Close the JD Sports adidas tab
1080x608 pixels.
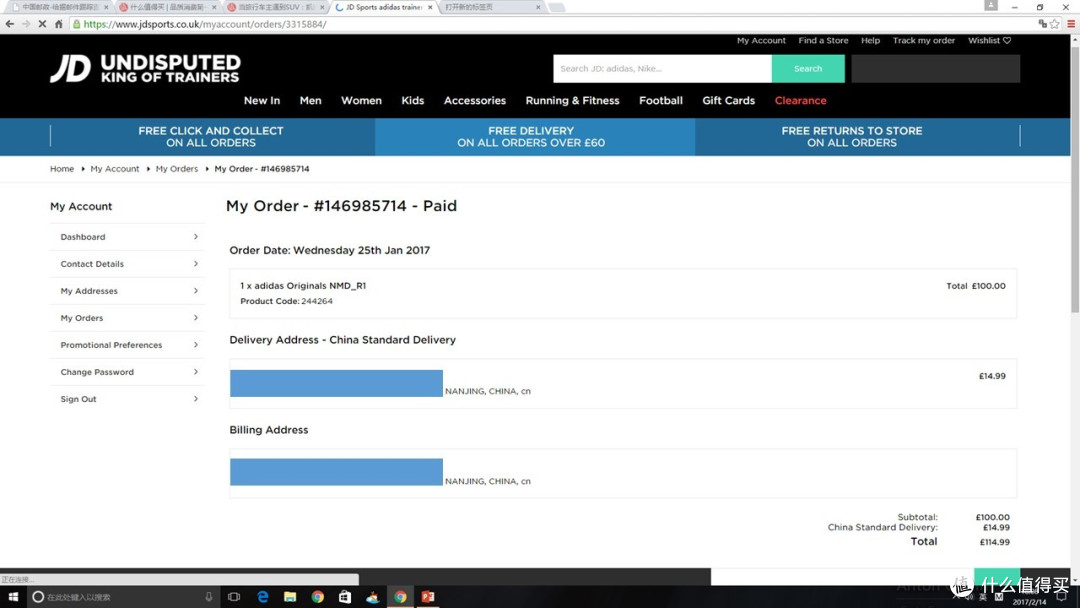[x=430, y=7]
